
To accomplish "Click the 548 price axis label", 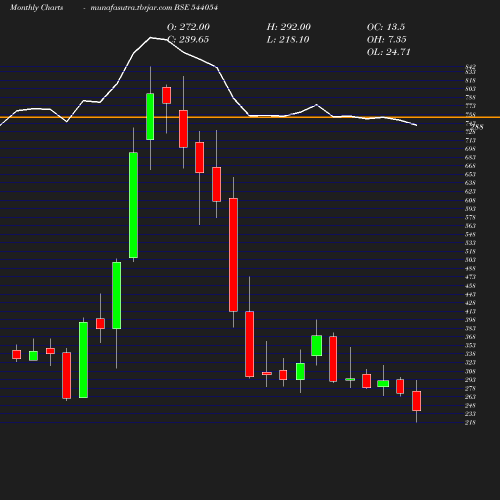I will click(470, 234).
